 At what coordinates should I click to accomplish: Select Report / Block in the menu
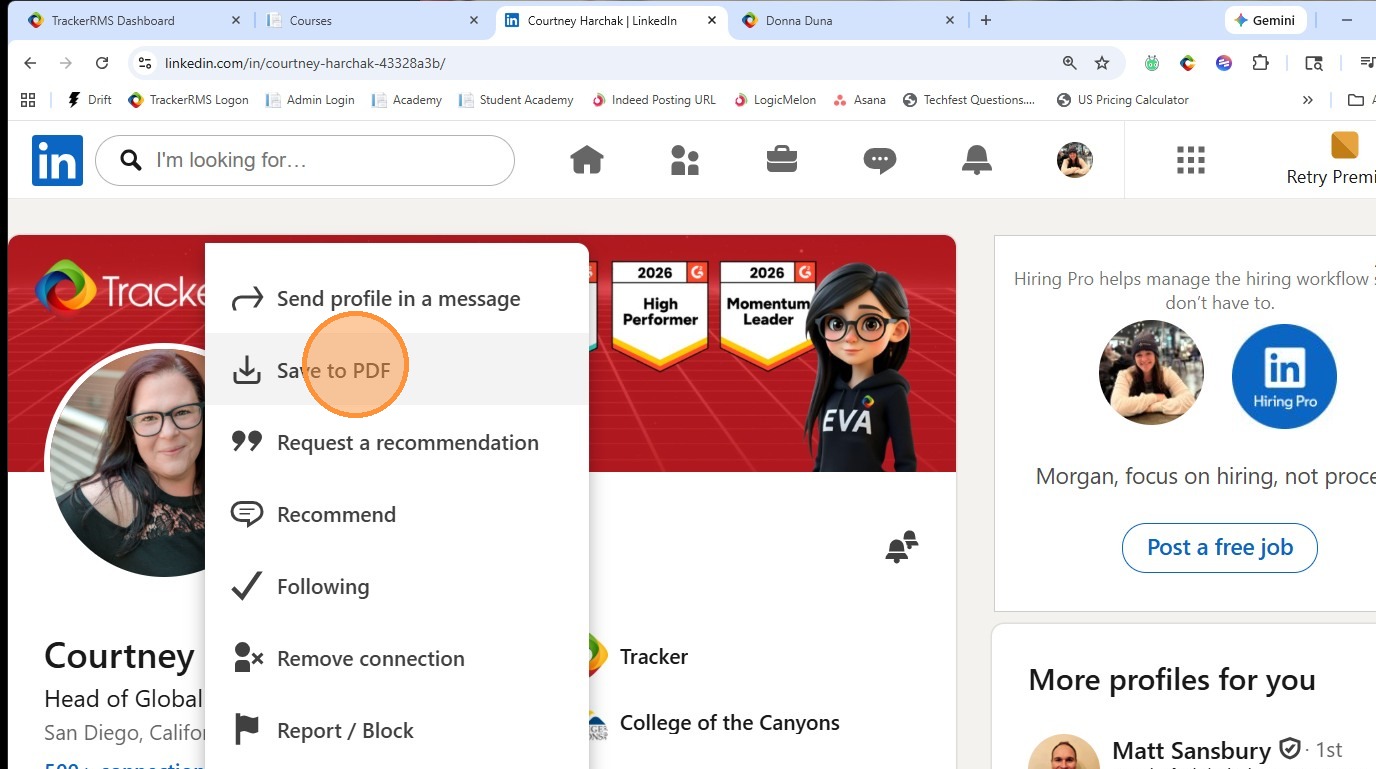pos(397,730)
